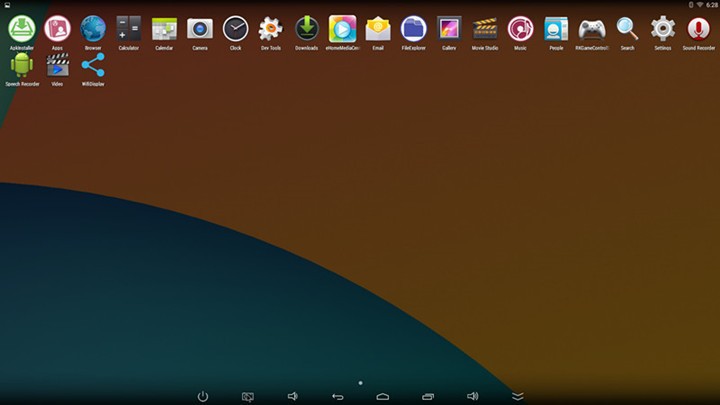Open the Calculator app

coord(128,30)
